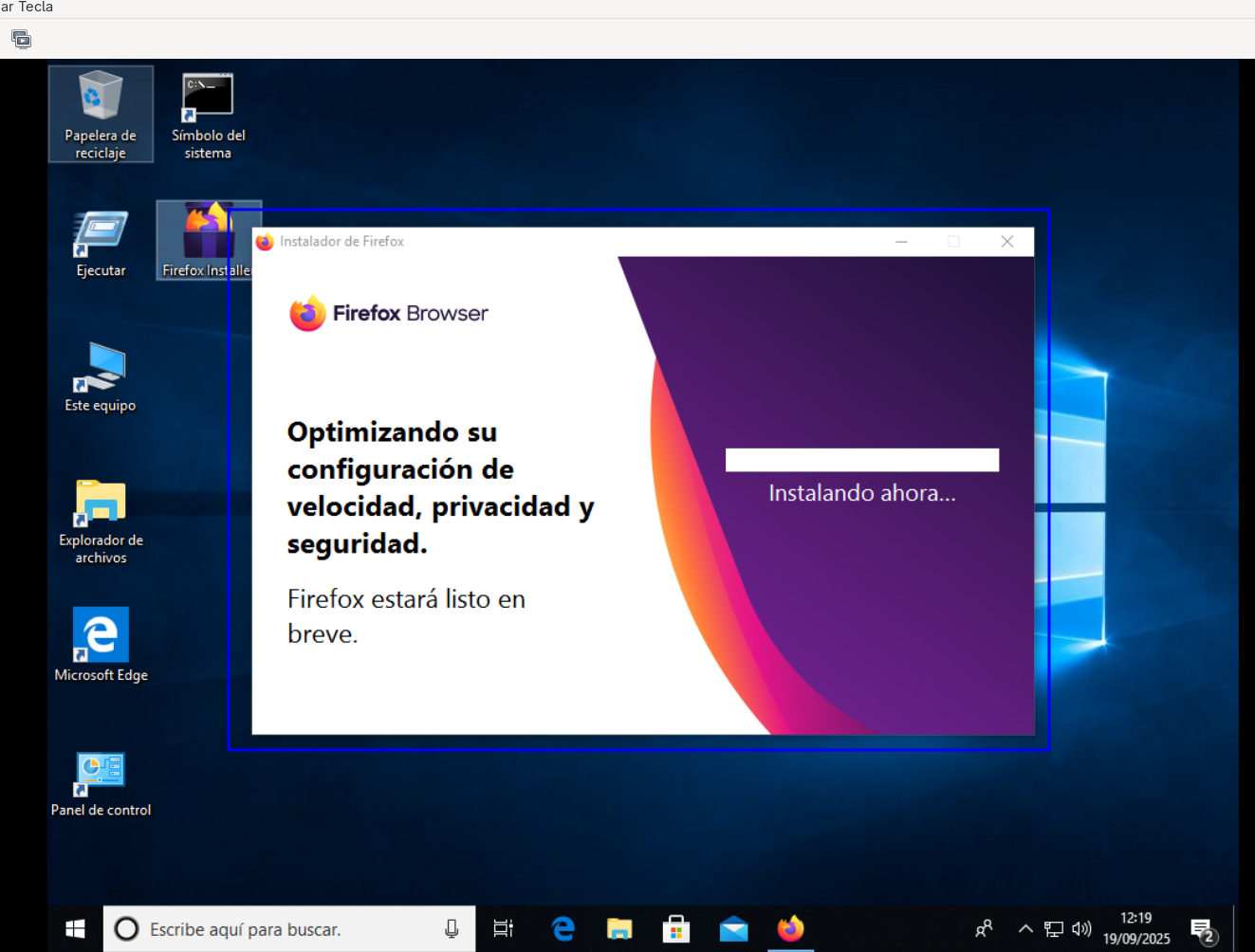Viewport: 1255px width, 952px height.
Task: Open network status tray icon
Action: 1053,929
